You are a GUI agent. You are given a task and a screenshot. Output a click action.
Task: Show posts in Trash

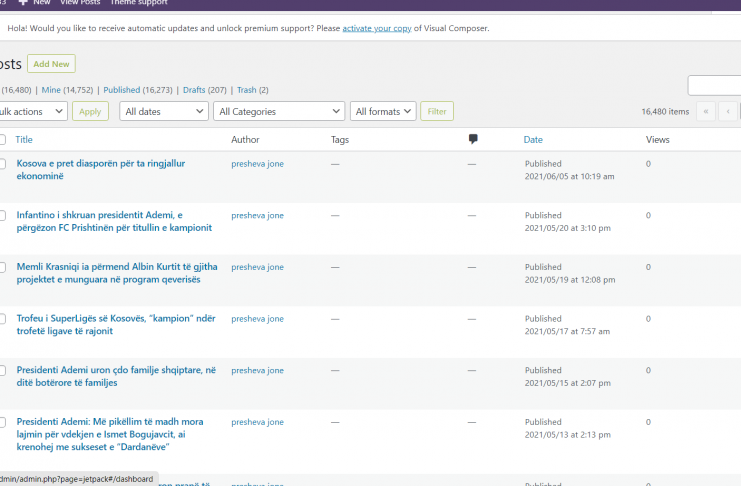246,90
